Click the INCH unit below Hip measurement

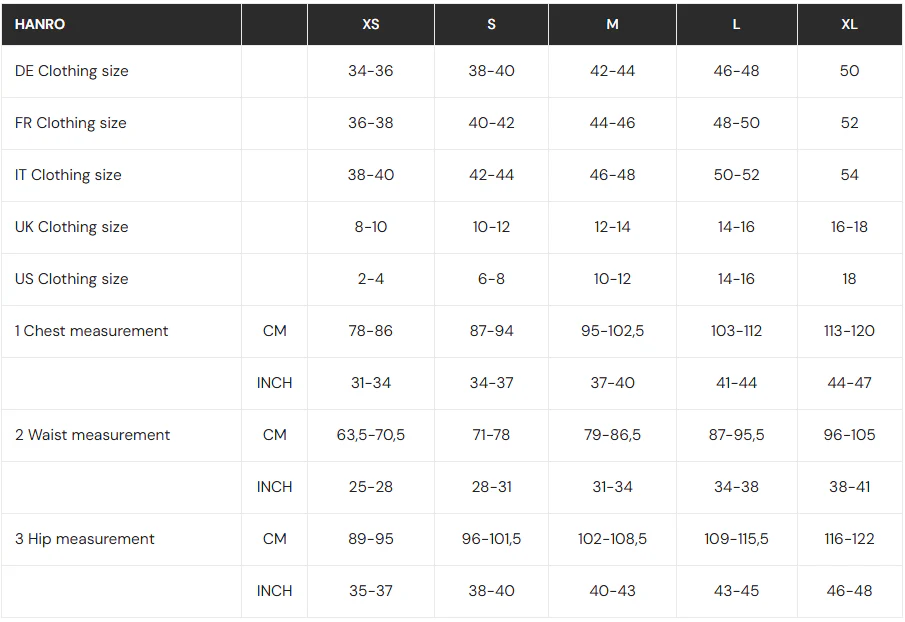[274, 591]
